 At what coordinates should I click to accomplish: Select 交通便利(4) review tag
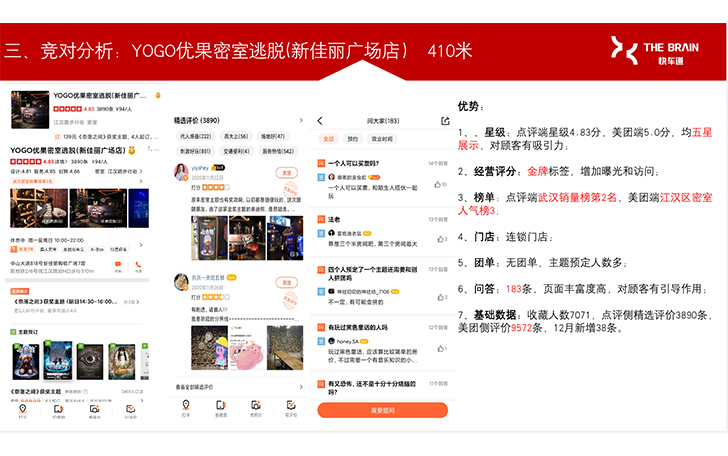236,151
